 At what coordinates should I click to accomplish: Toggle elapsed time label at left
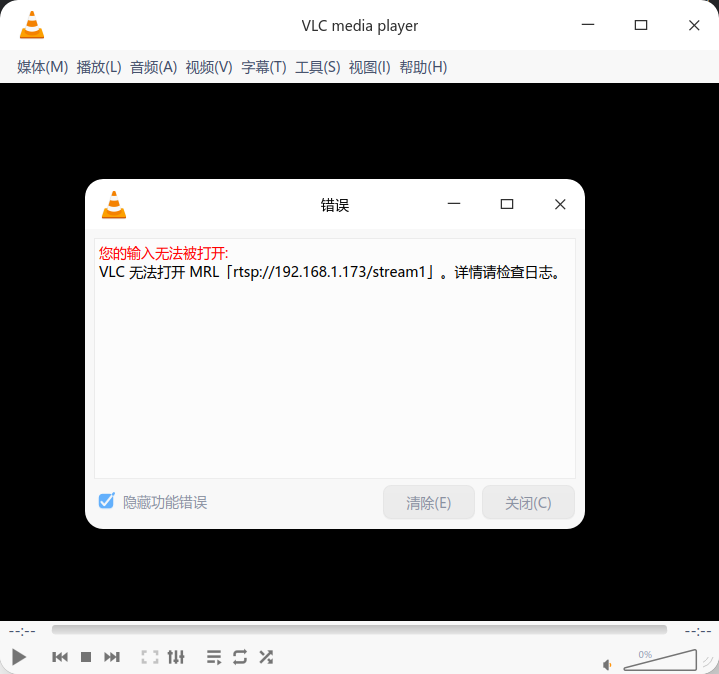pos(22,631)
